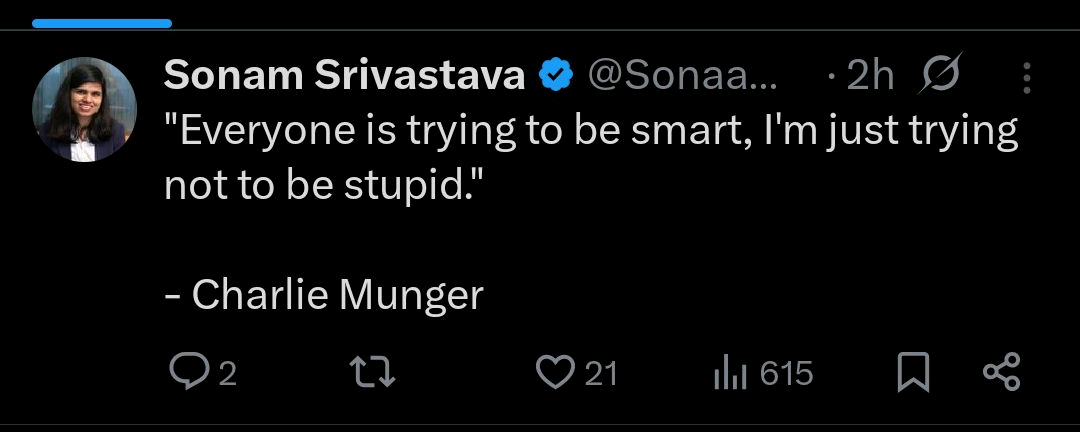Click the reply speech bubble icon
This screenshot has height=432, width=1080.
click(x=188, y=373)
